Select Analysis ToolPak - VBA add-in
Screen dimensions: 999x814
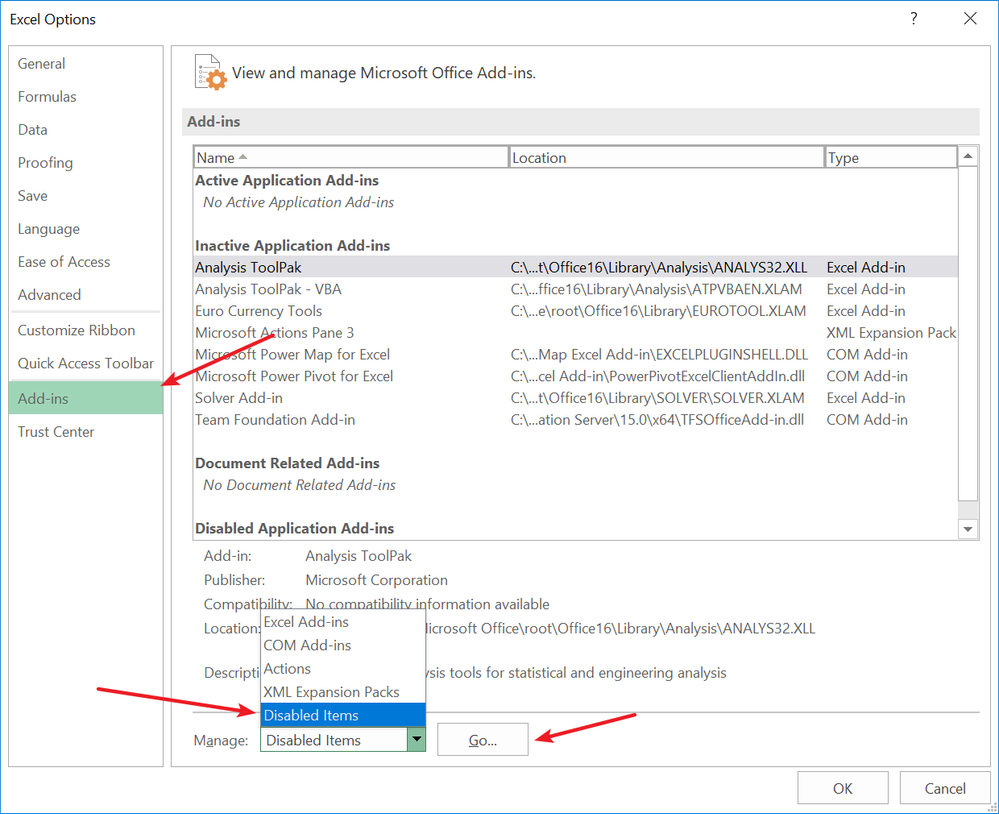pos(575,289)
